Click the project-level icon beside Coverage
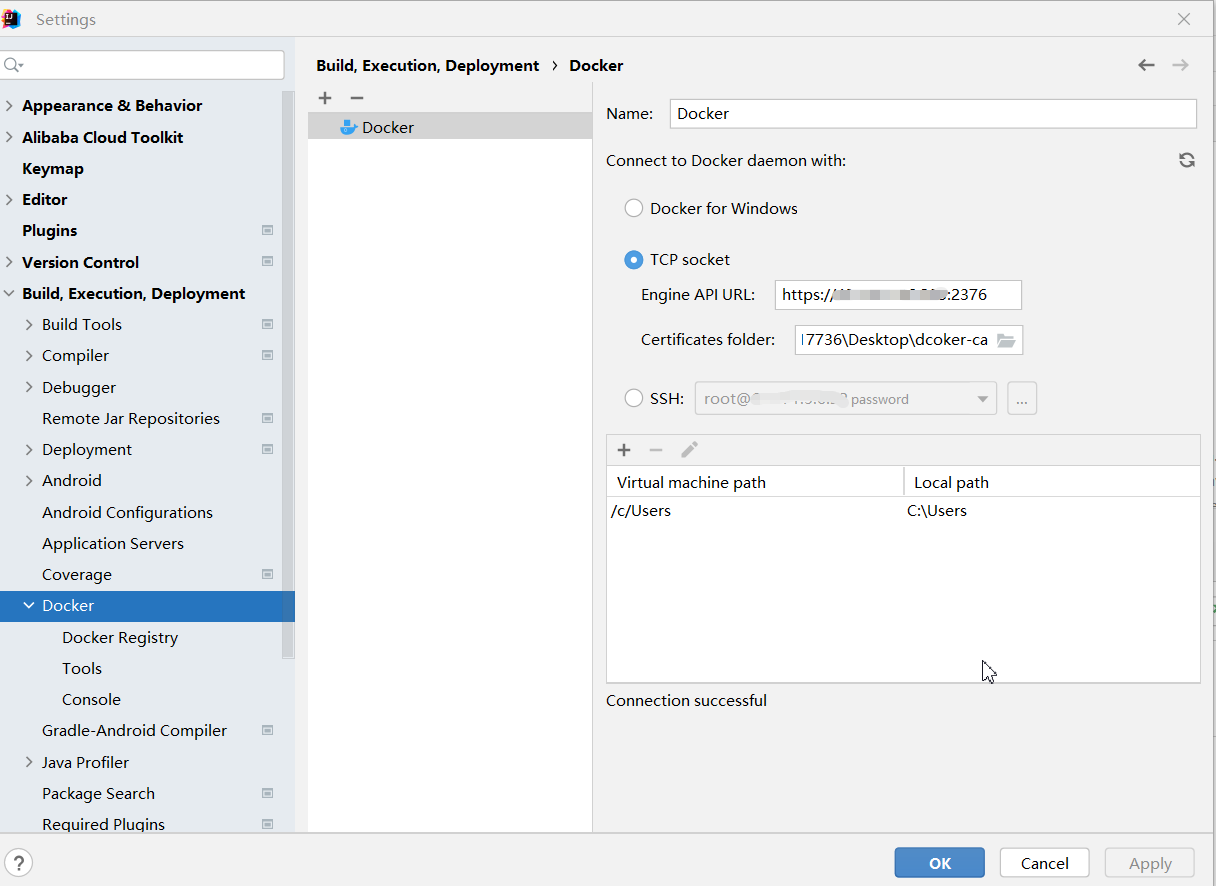This screenshot has width=1216, height=886. coord(267,575)
